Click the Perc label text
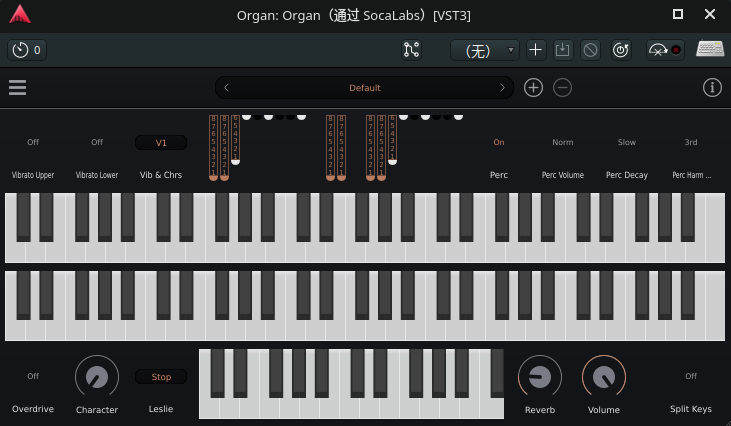This screenshot has height=426, width=731. point(499,175)
